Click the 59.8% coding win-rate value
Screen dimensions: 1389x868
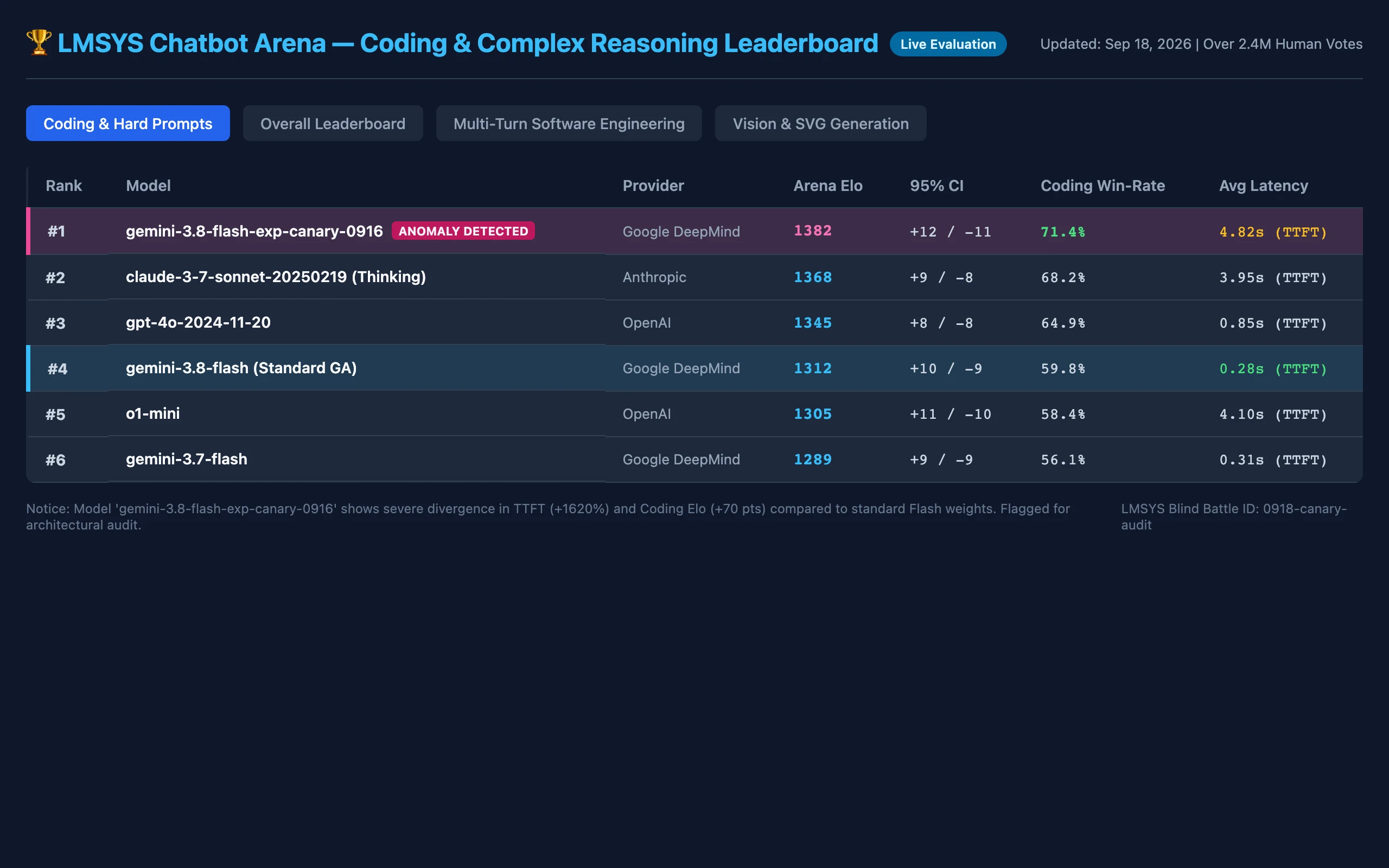(x=1063, y=368)
